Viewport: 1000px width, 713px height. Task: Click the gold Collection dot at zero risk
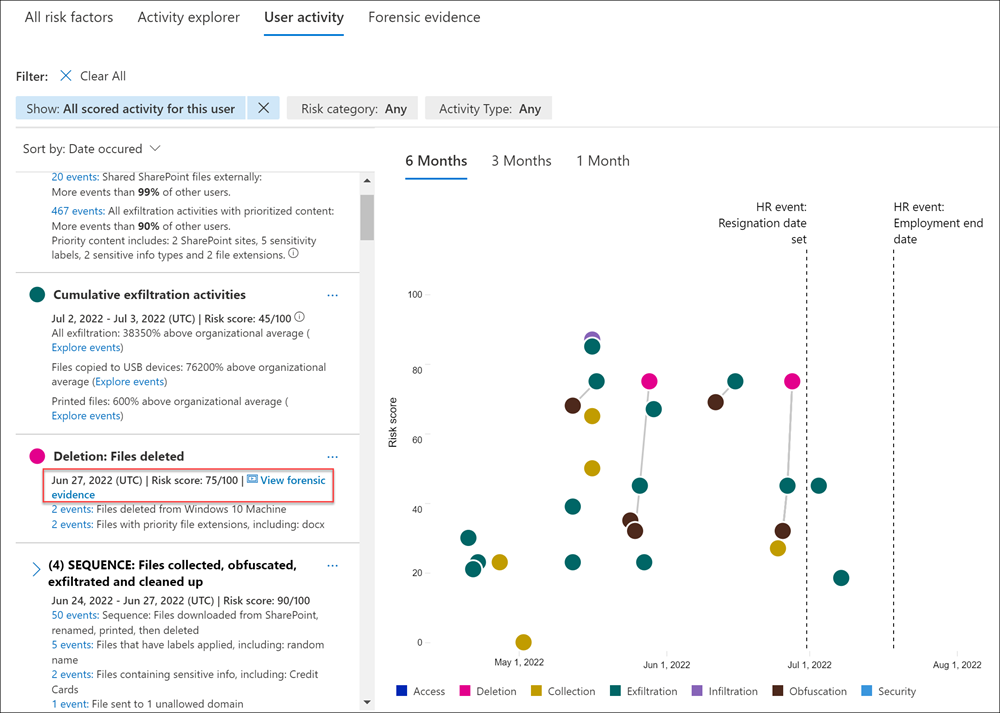[523, 642]
